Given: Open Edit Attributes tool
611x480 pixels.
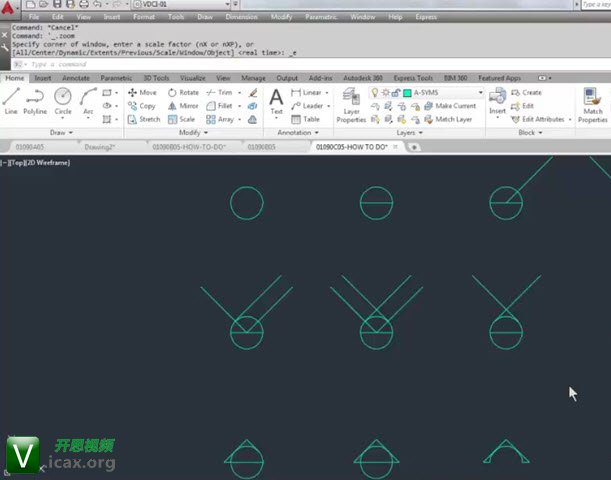Looking at the screenshot, I should [x=538, y=119].
